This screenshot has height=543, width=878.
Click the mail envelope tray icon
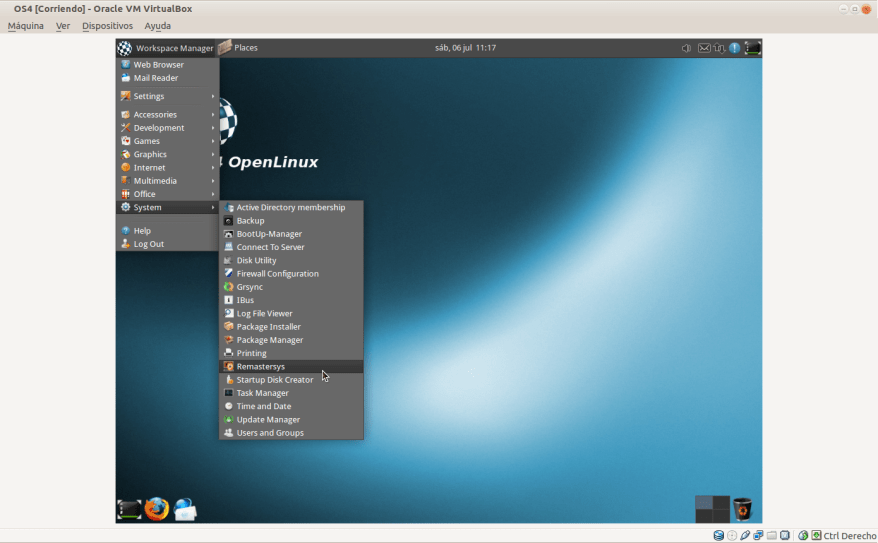point(704,48)
